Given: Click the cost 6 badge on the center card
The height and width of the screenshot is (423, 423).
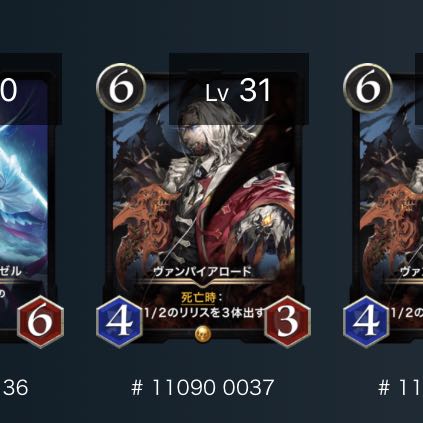Looking at the screenshot, I should pyautogui.click(x=121, y=88).
